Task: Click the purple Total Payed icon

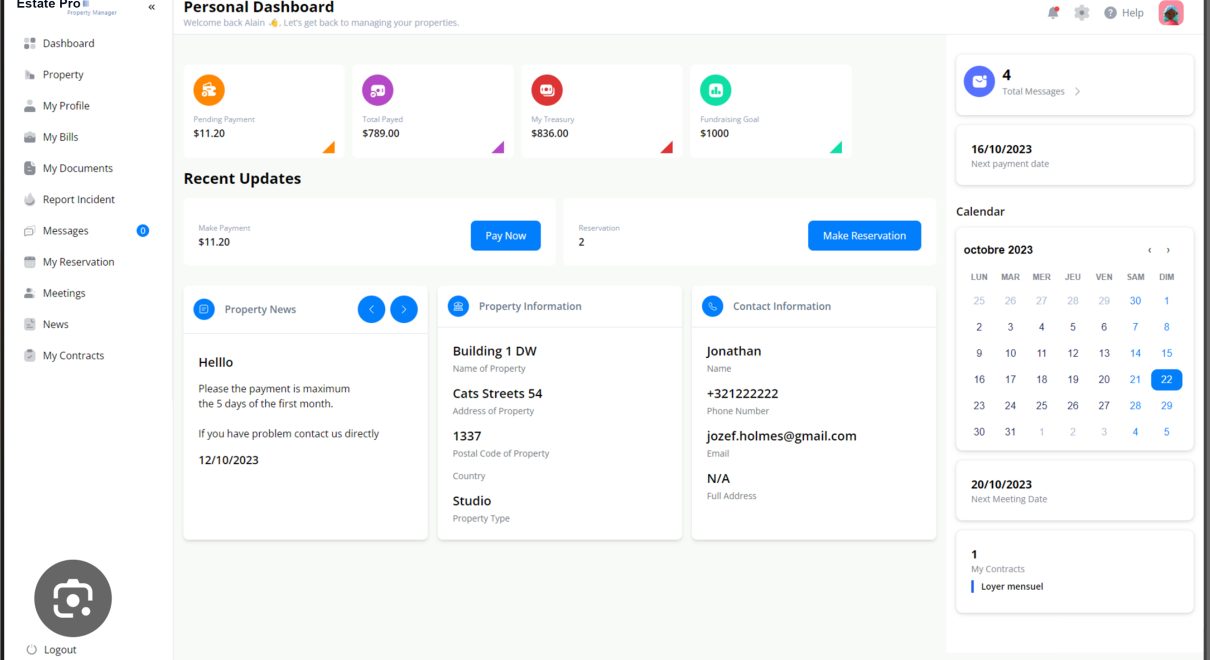Action: [377, 90]
